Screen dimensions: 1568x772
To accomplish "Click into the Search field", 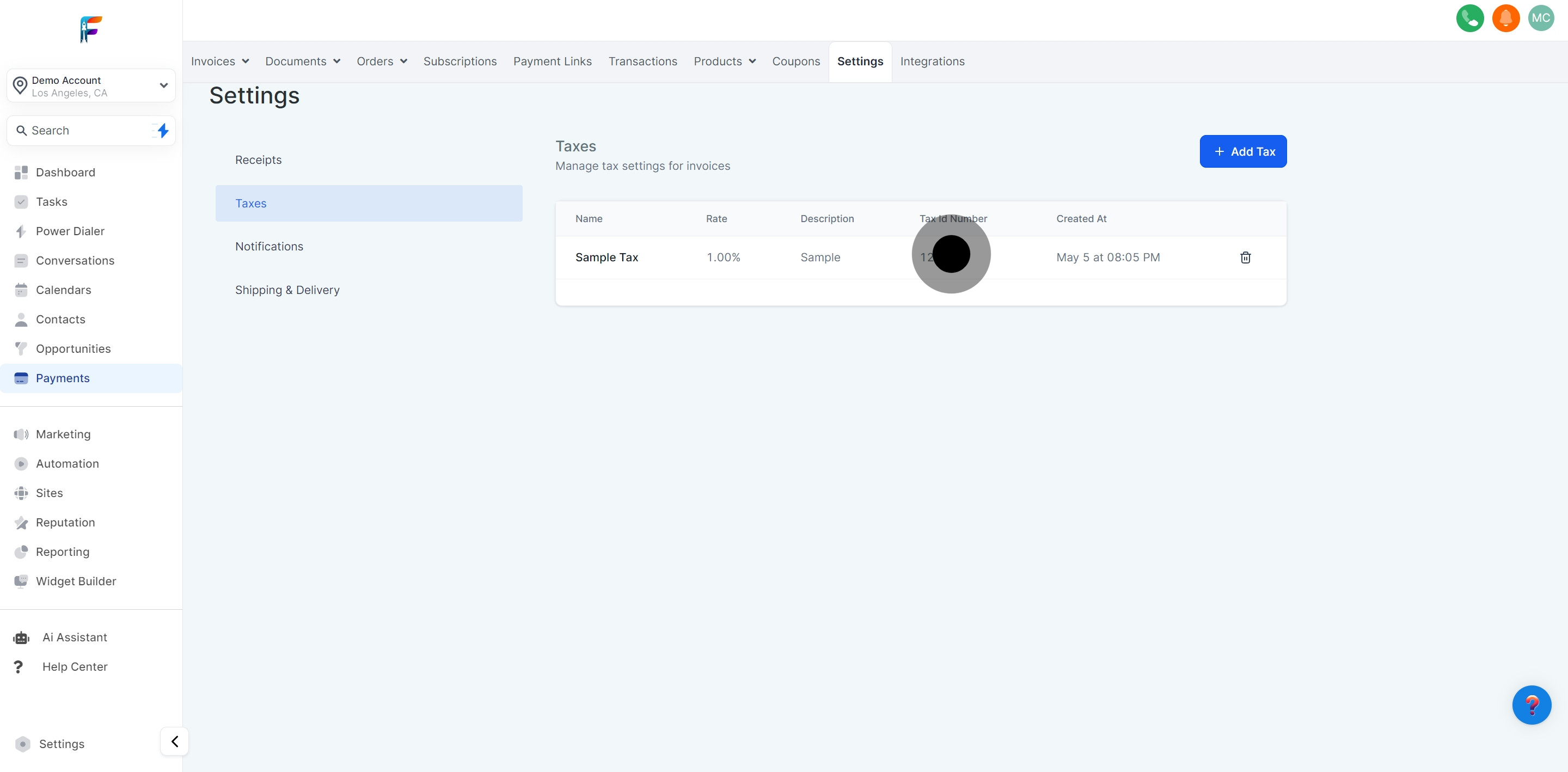I will click(x=85, y=130).
